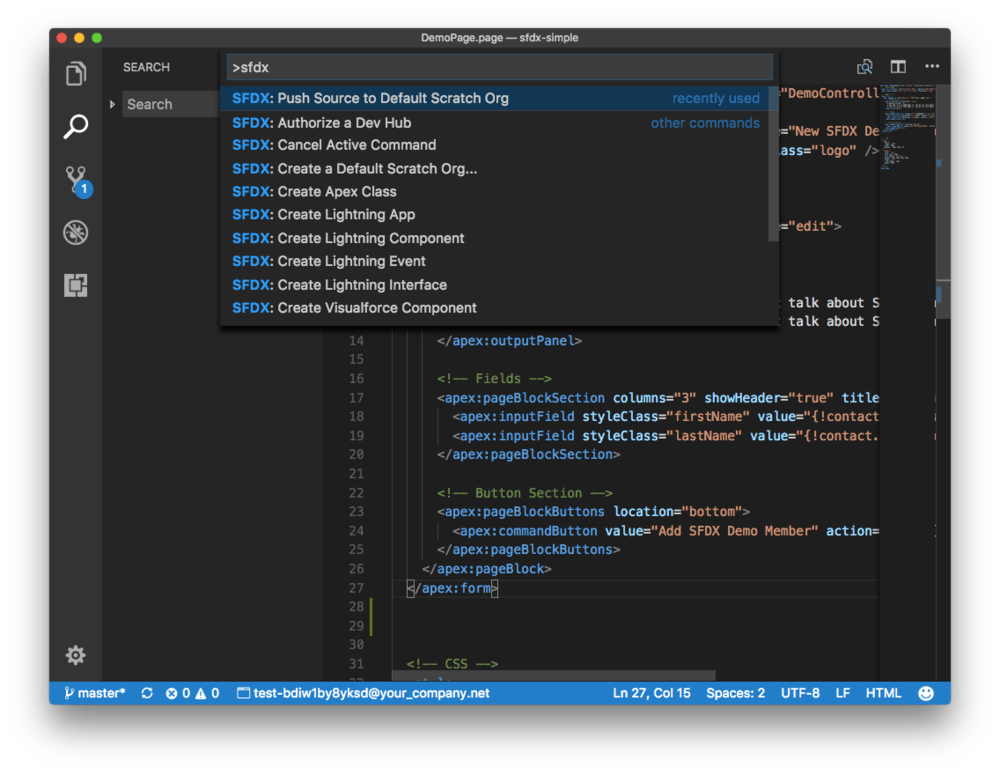Click the apex:pageBlockSection columns line
Screen dimensions: 1000x775
[x=658, y=397]
